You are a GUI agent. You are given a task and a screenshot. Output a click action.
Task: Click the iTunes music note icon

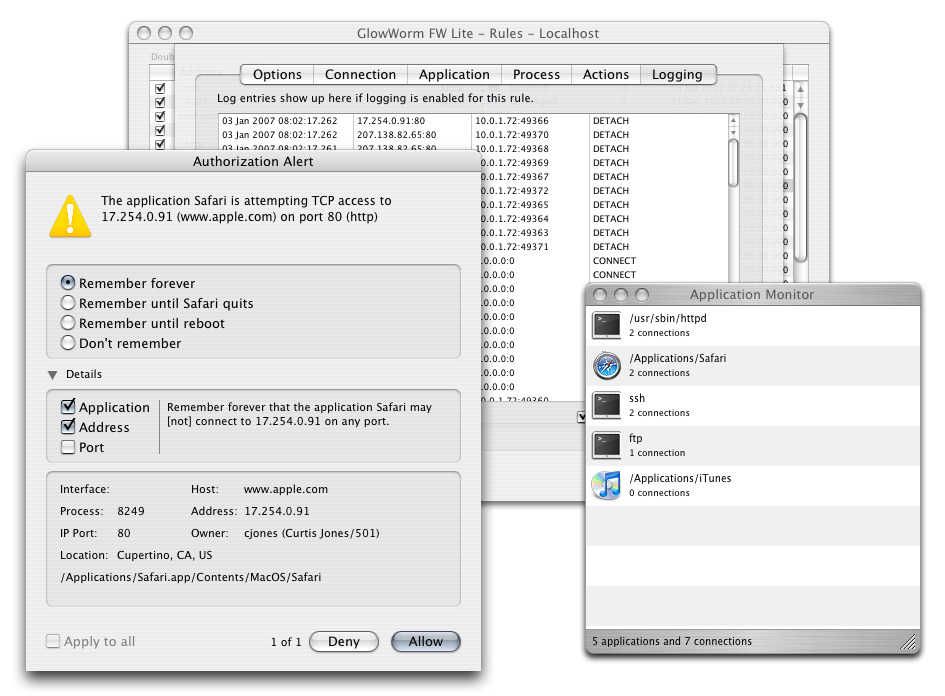point(606,485)
